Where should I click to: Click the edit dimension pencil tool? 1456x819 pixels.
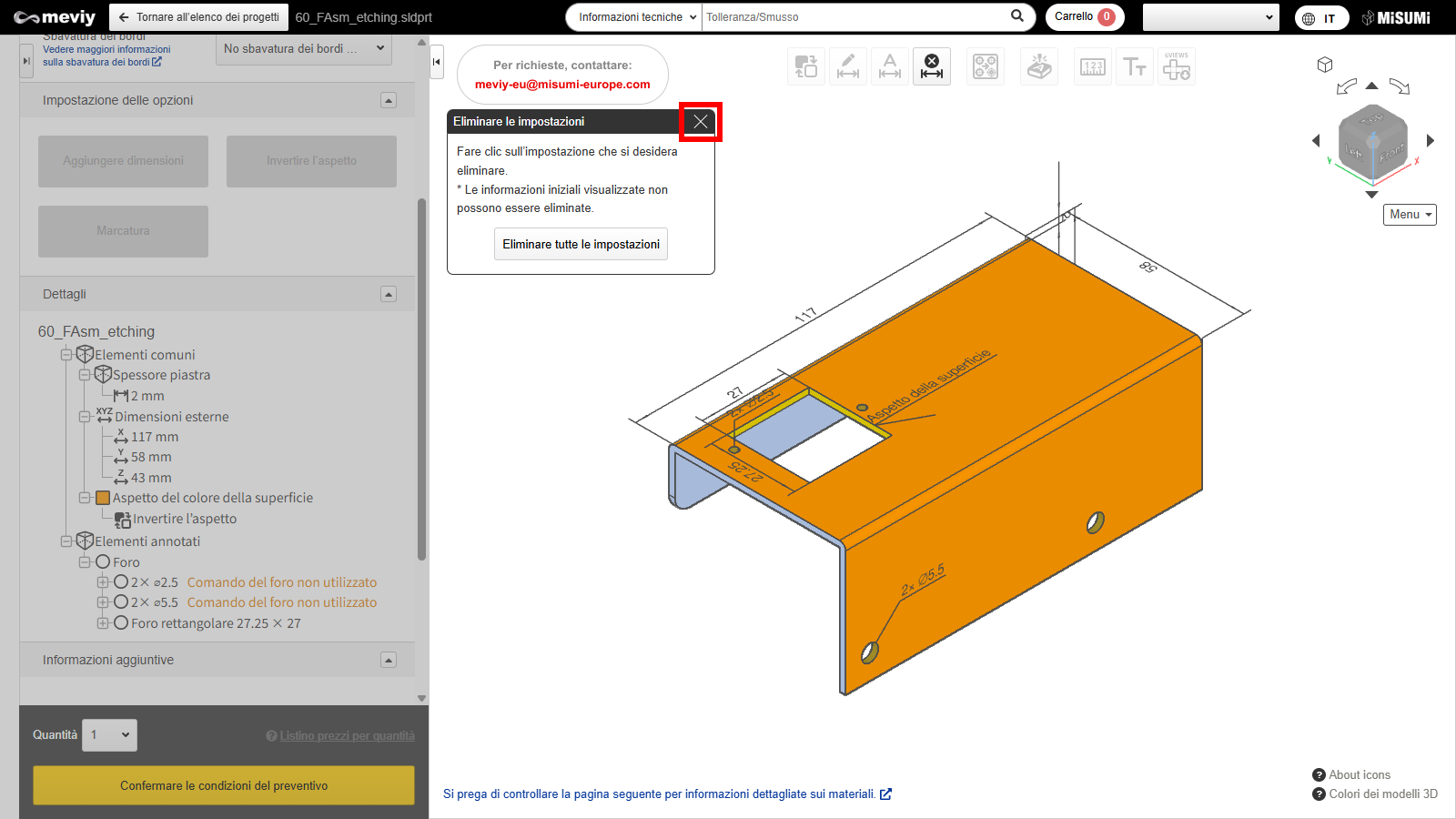[x=848, y=66]
